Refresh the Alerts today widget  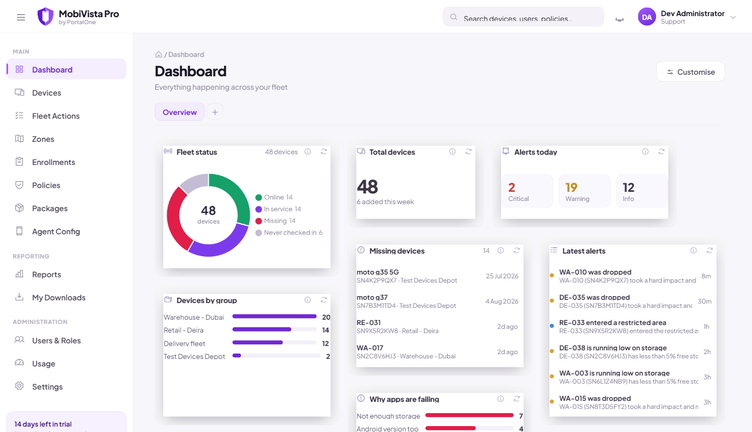tap(661, 152)
